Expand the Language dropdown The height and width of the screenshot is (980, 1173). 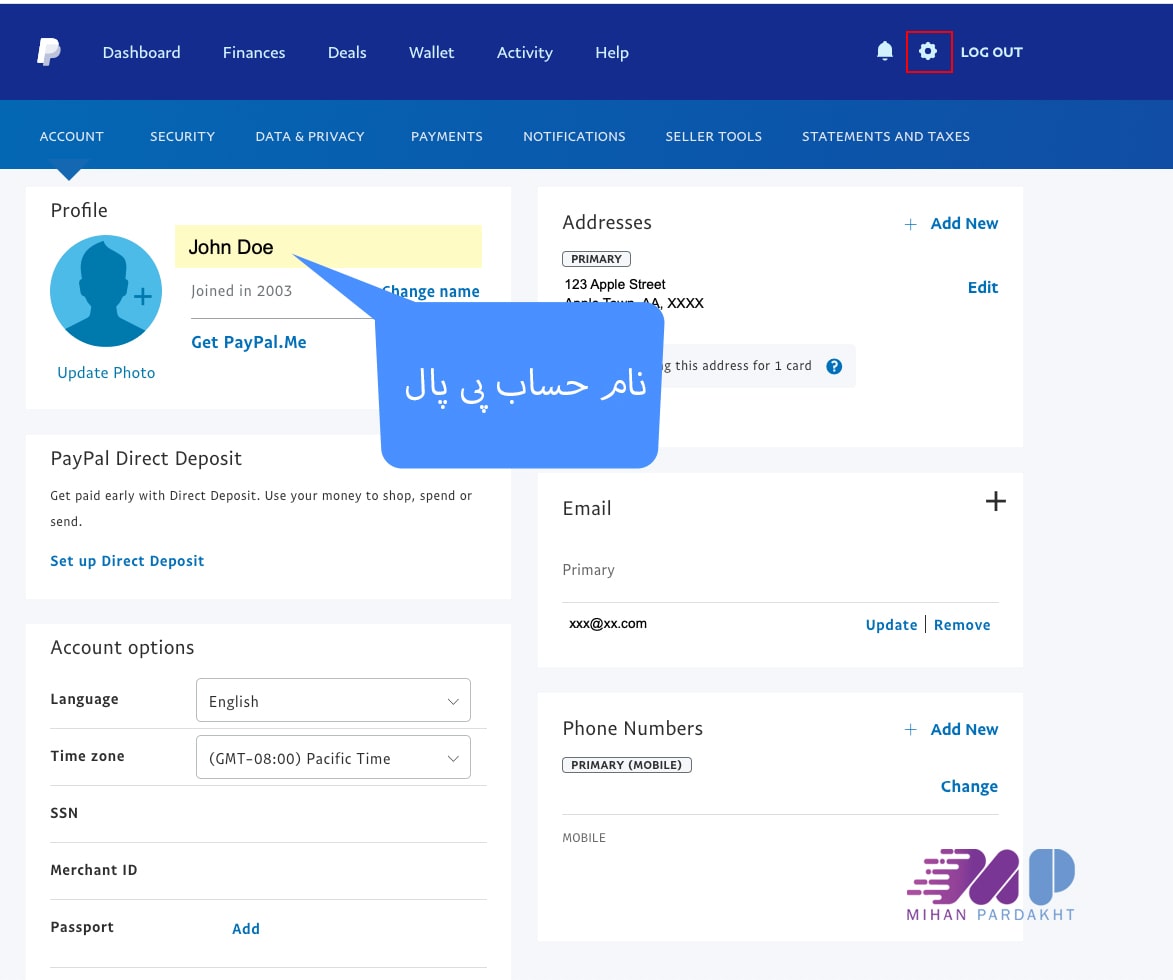(333, 701)
